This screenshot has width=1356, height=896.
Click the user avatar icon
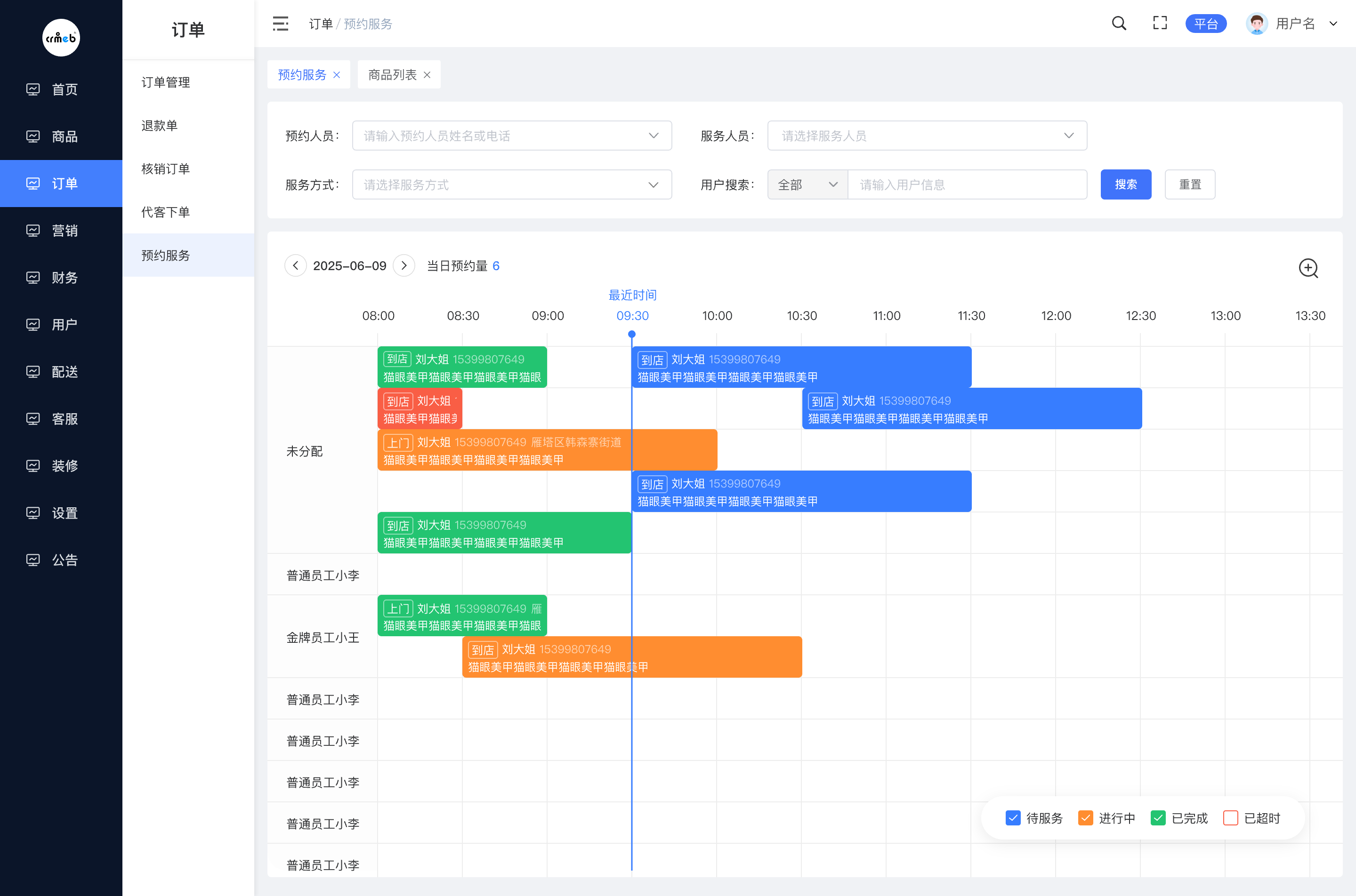[x=1256, y=24]
